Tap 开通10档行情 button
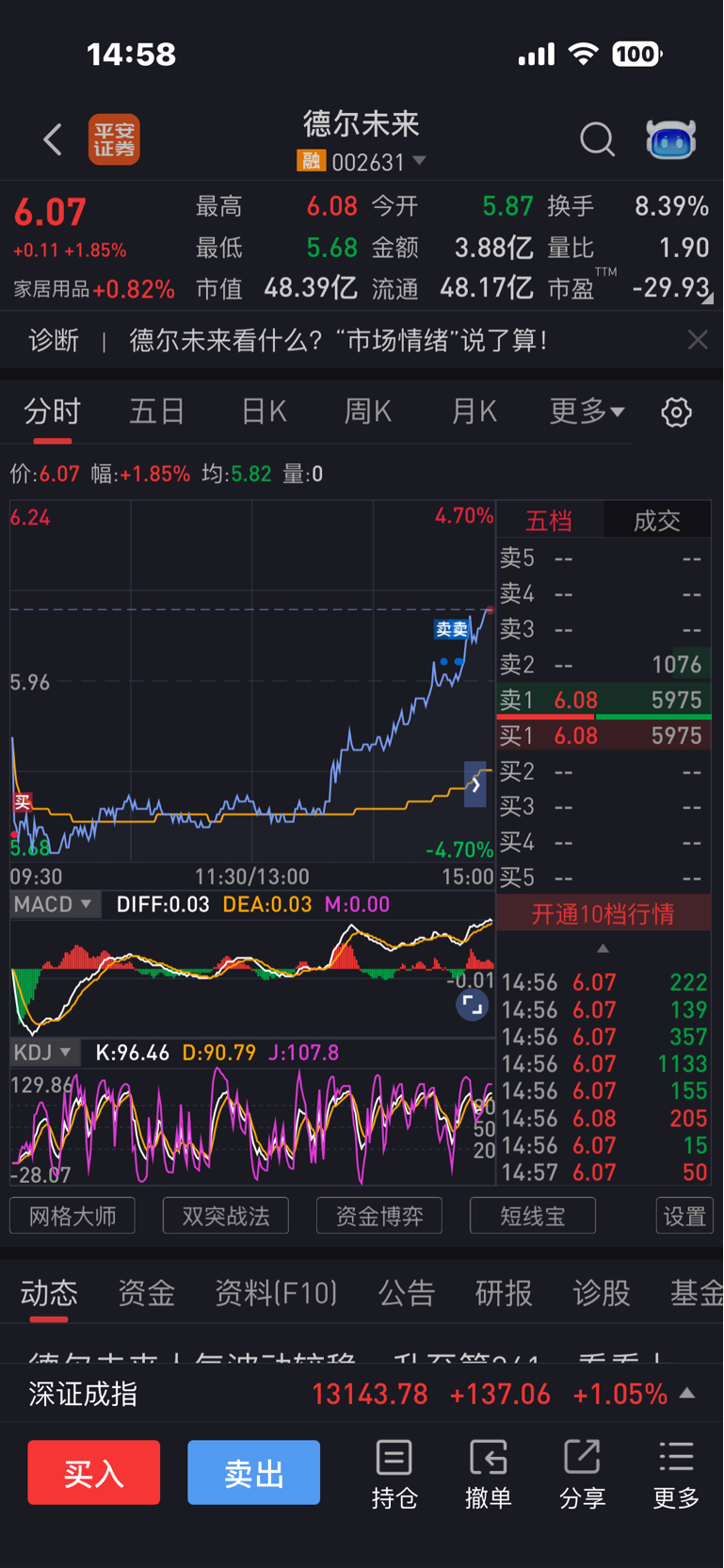This screenshot has width=724, height=1568. click(603, 914)
